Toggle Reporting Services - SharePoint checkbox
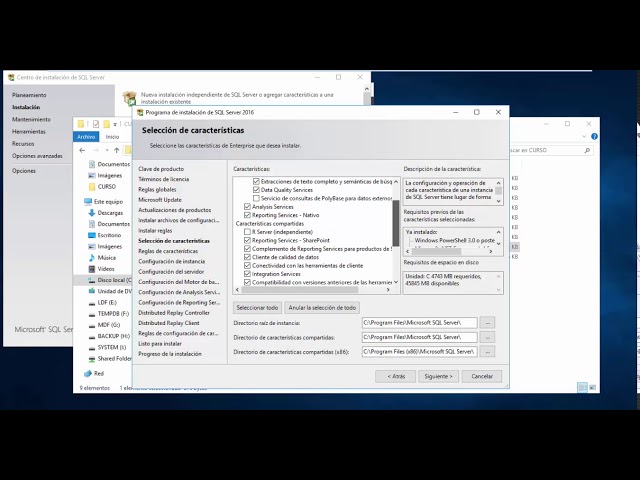 (247, 240)
